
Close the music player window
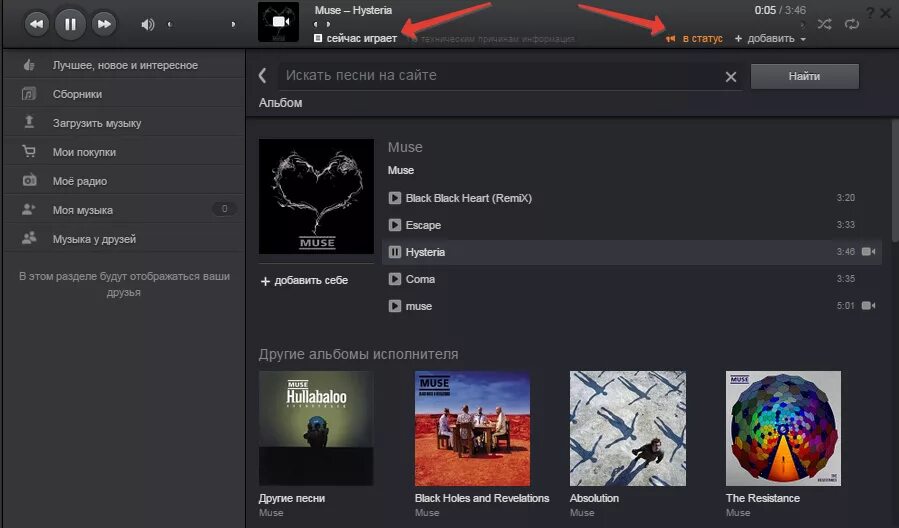pos(885,13)
